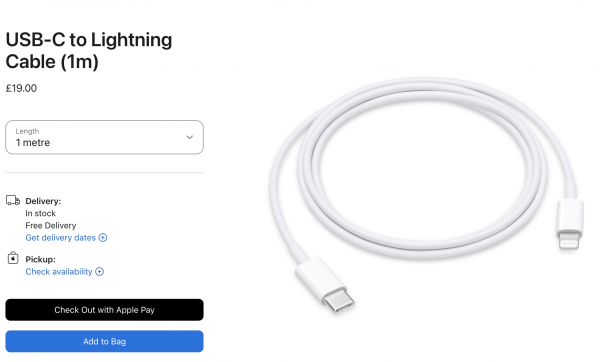Select the 1 metre length option box

click(104, 137)
